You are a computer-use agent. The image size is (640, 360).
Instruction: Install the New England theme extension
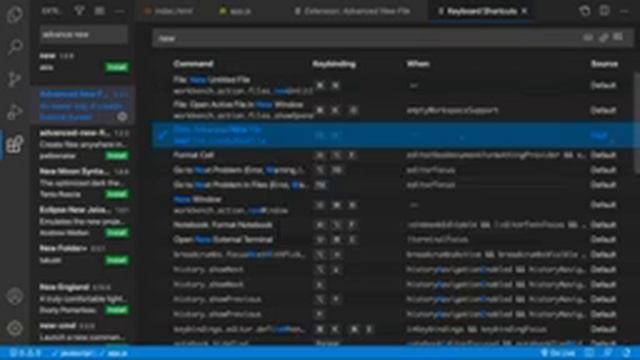point(117,310)
